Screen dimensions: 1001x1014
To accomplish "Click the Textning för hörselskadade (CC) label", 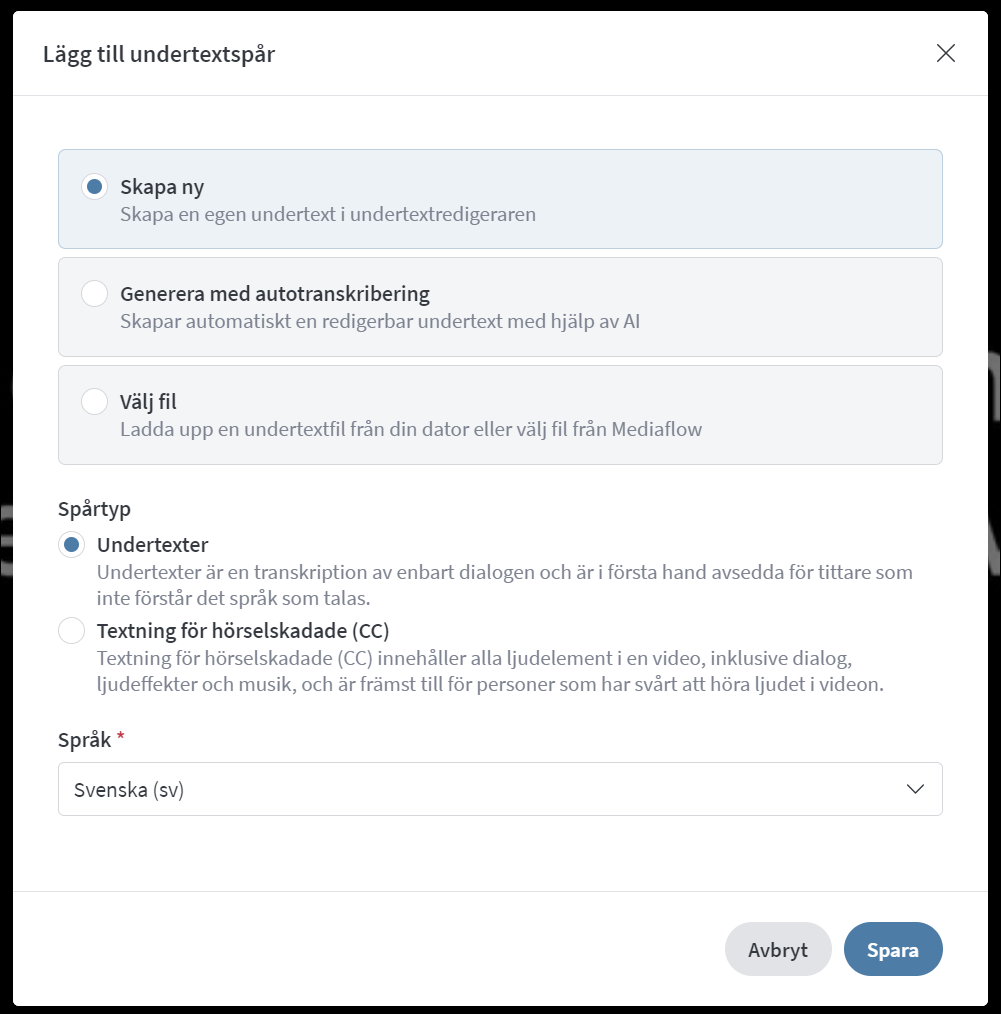I will coord(243,631).
